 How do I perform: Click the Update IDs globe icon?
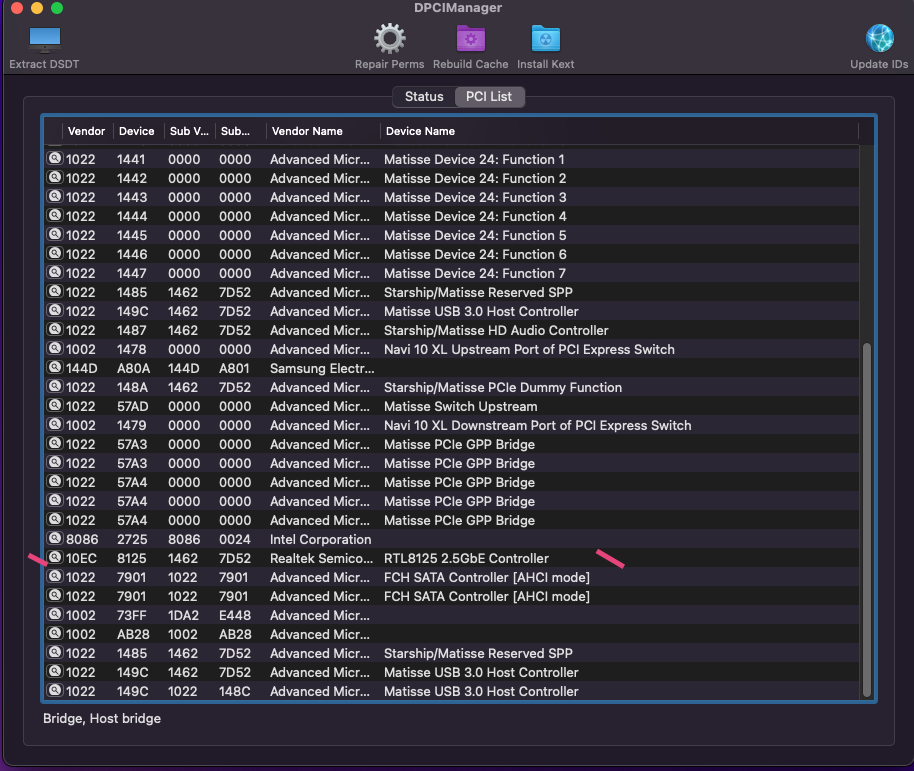click(x=879, y=40)
